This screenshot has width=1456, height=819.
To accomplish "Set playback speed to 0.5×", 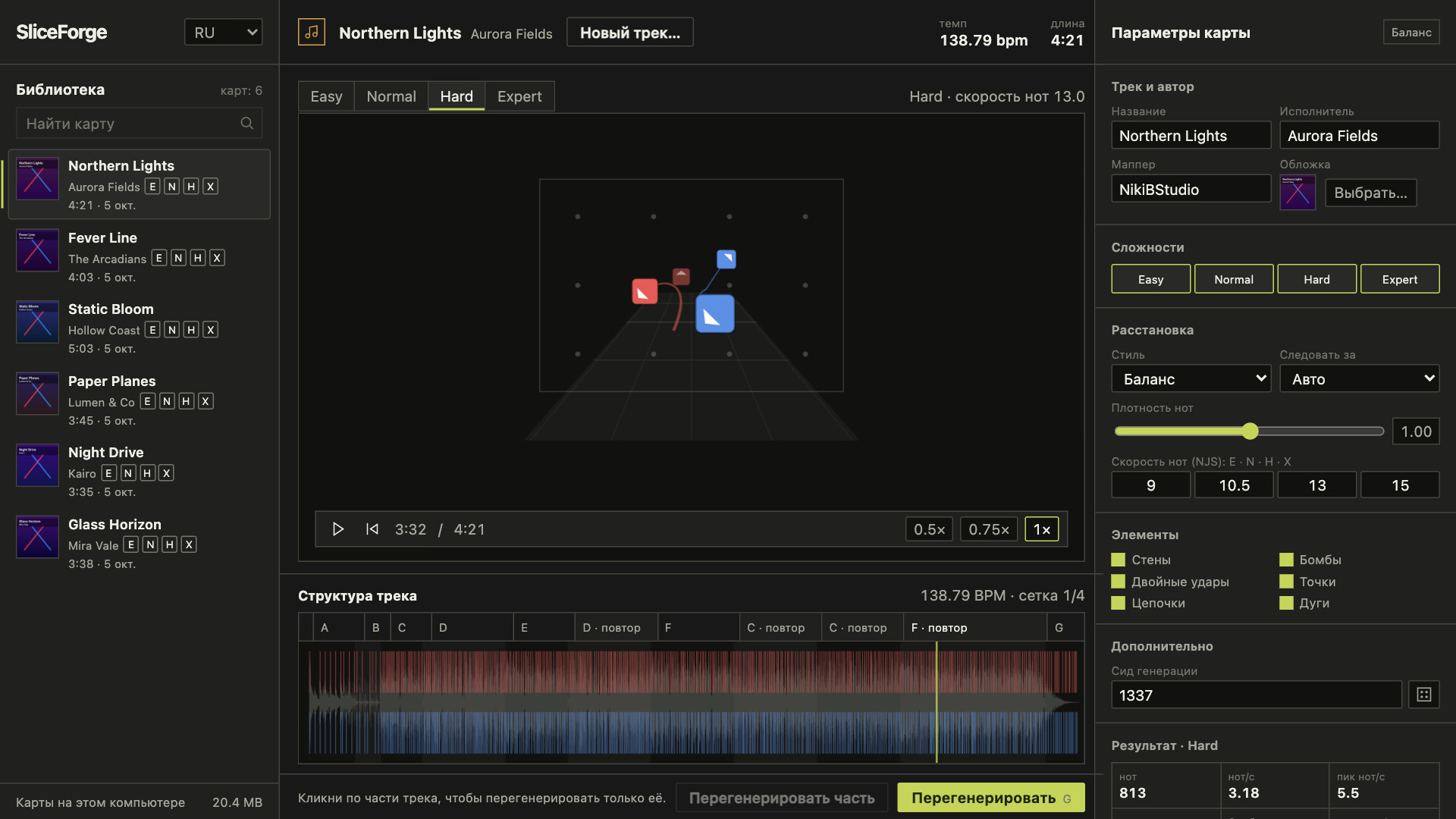I will pos(929,529).
